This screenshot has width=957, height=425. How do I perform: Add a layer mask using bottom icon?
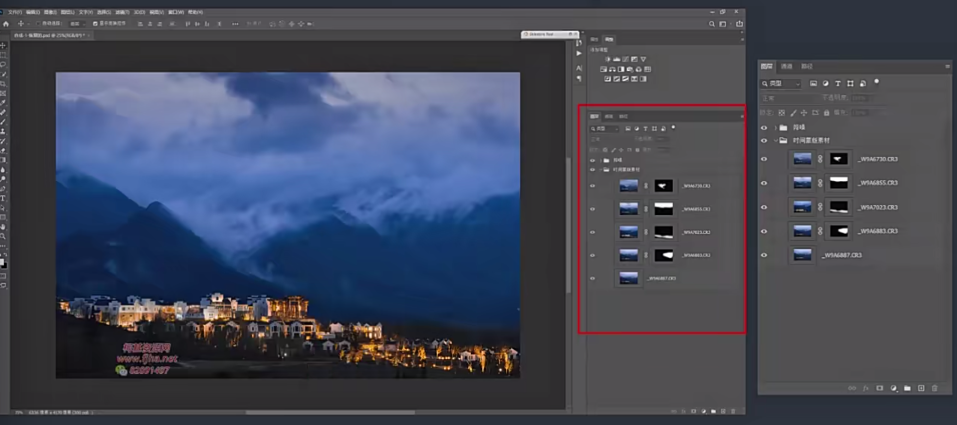pyautogui.click(x=879, y=388)
